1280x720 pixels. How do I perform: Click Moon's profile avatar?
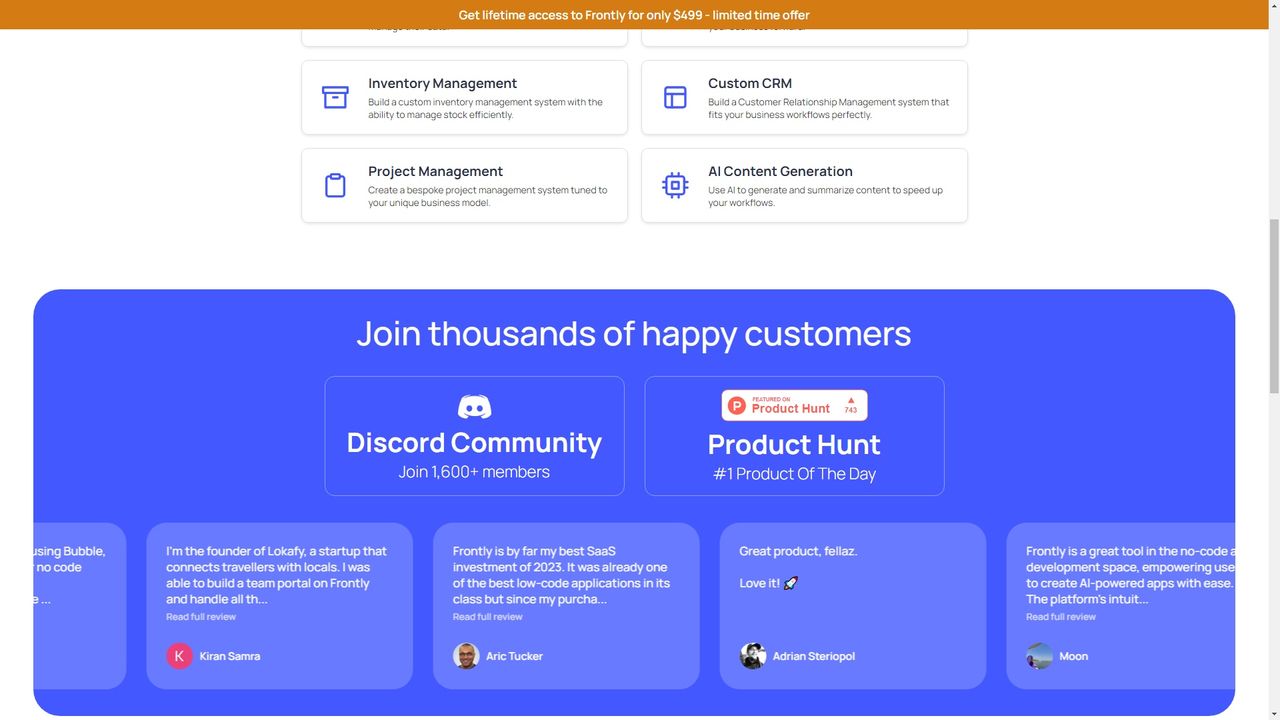click(x=1039, y=656)
